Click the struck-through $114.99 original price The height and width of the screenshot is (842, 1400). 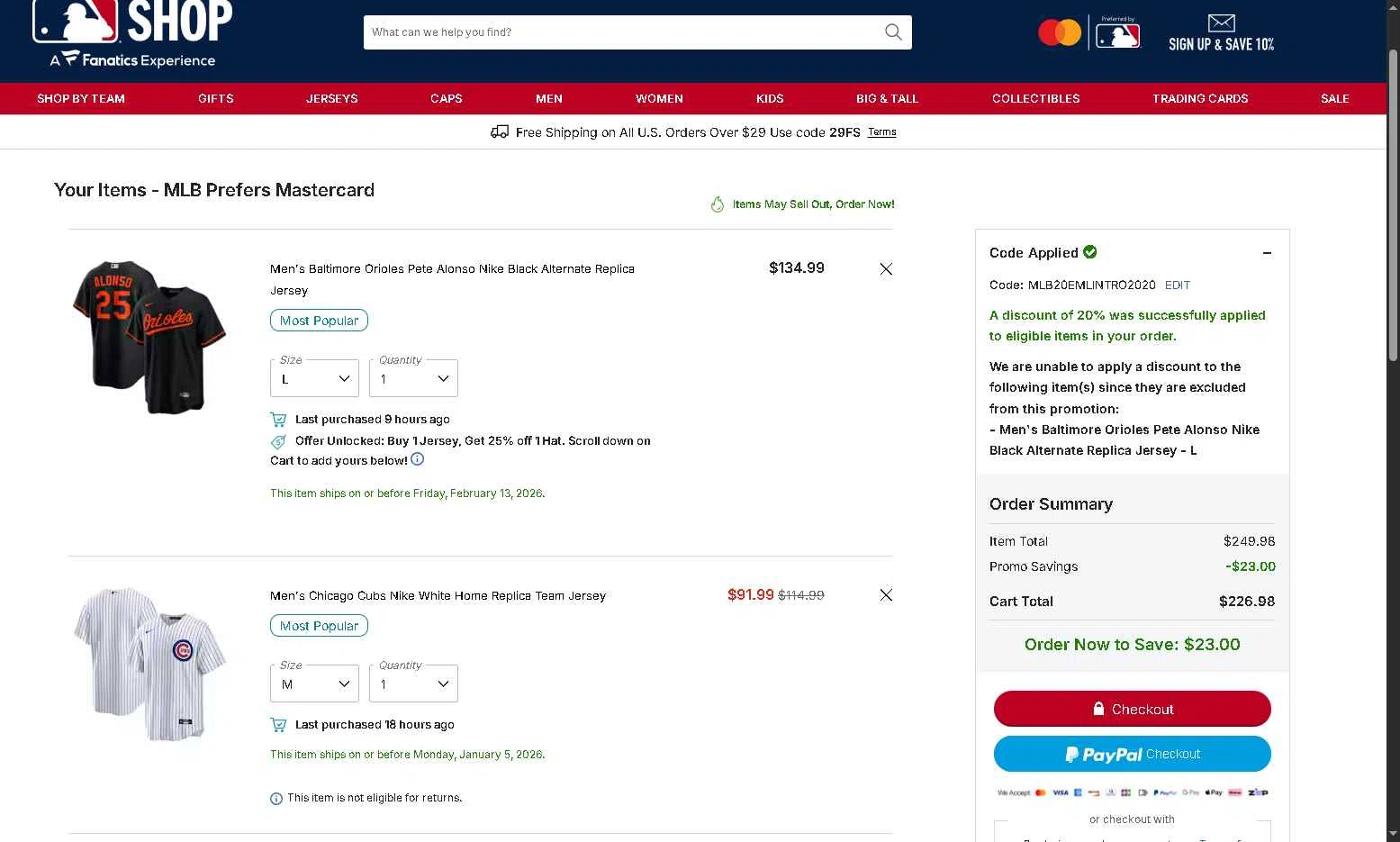coord(801,595)
